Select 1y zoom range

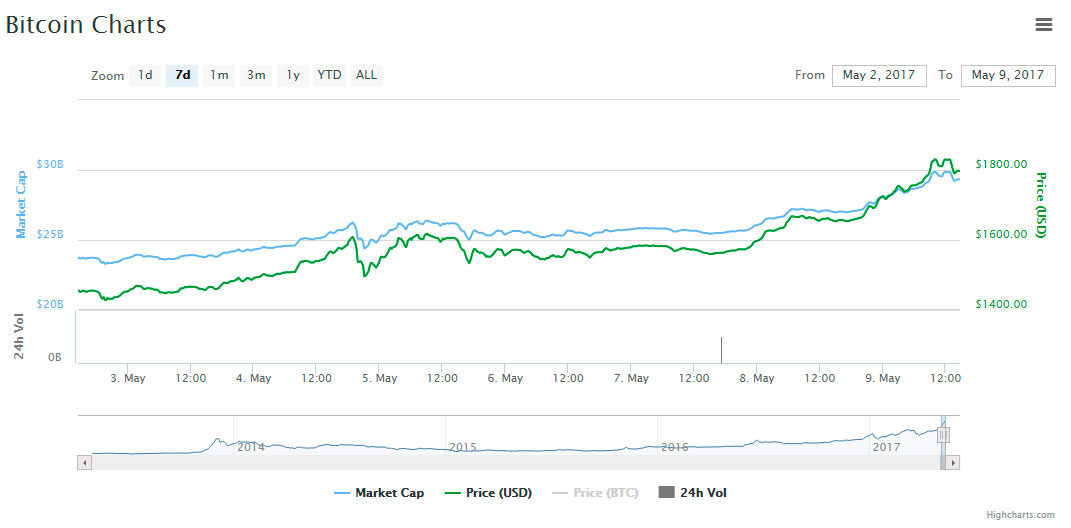(x=293, y=75)
